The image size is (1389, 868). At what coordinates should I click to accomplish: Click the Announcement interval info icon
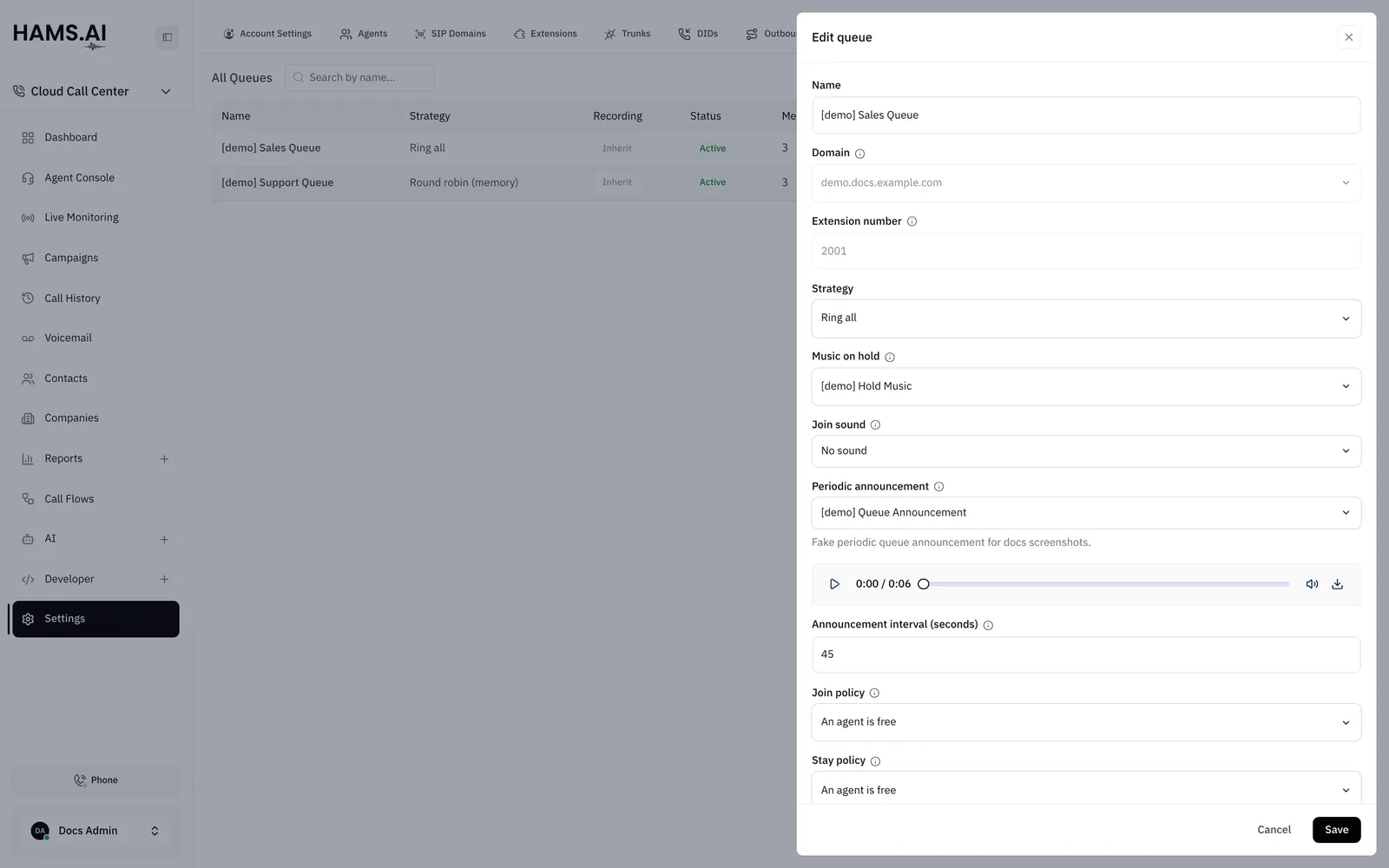click(x=988, y=625)
